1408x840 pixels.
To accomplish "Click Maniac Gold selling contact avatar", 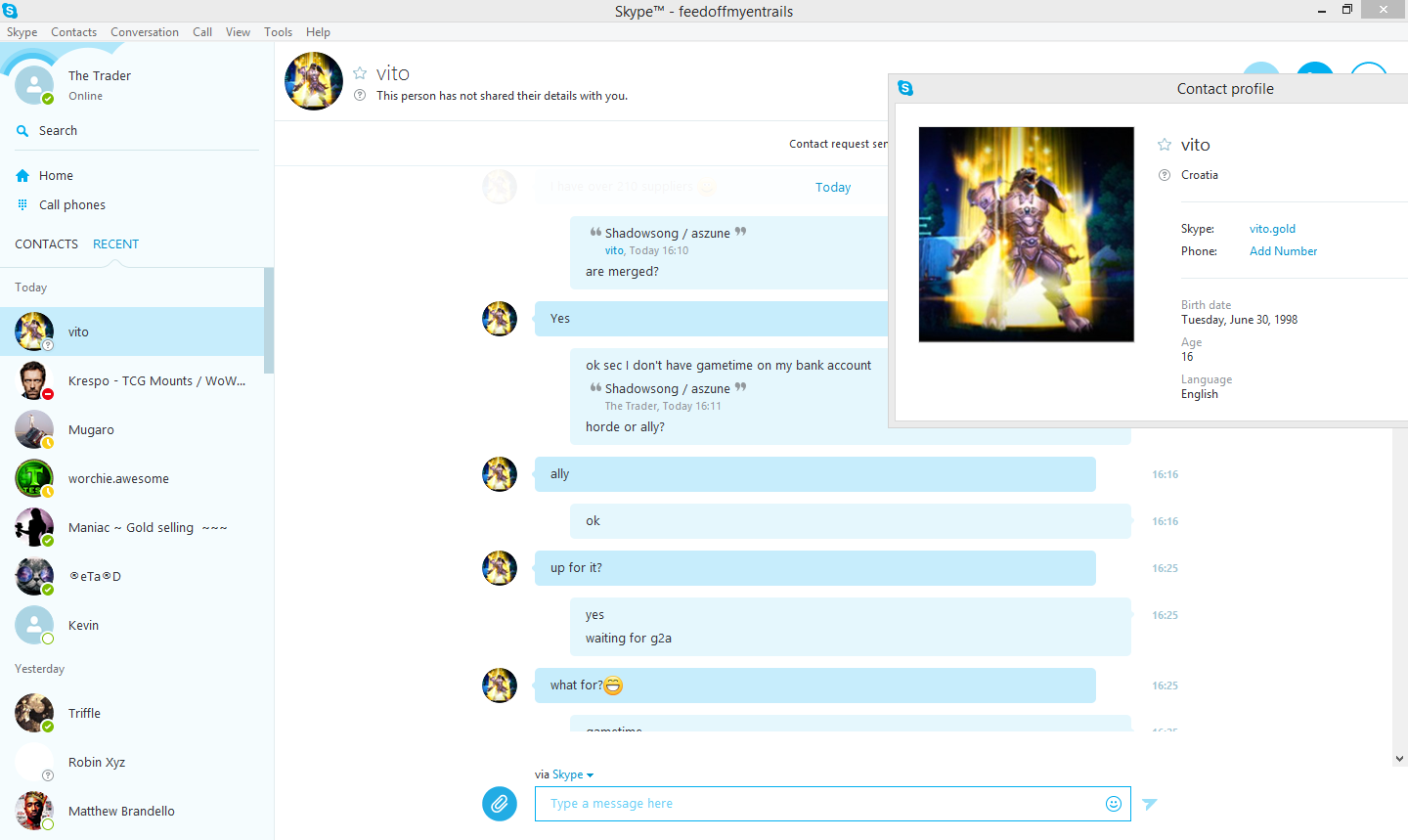I will coord(34,528).
